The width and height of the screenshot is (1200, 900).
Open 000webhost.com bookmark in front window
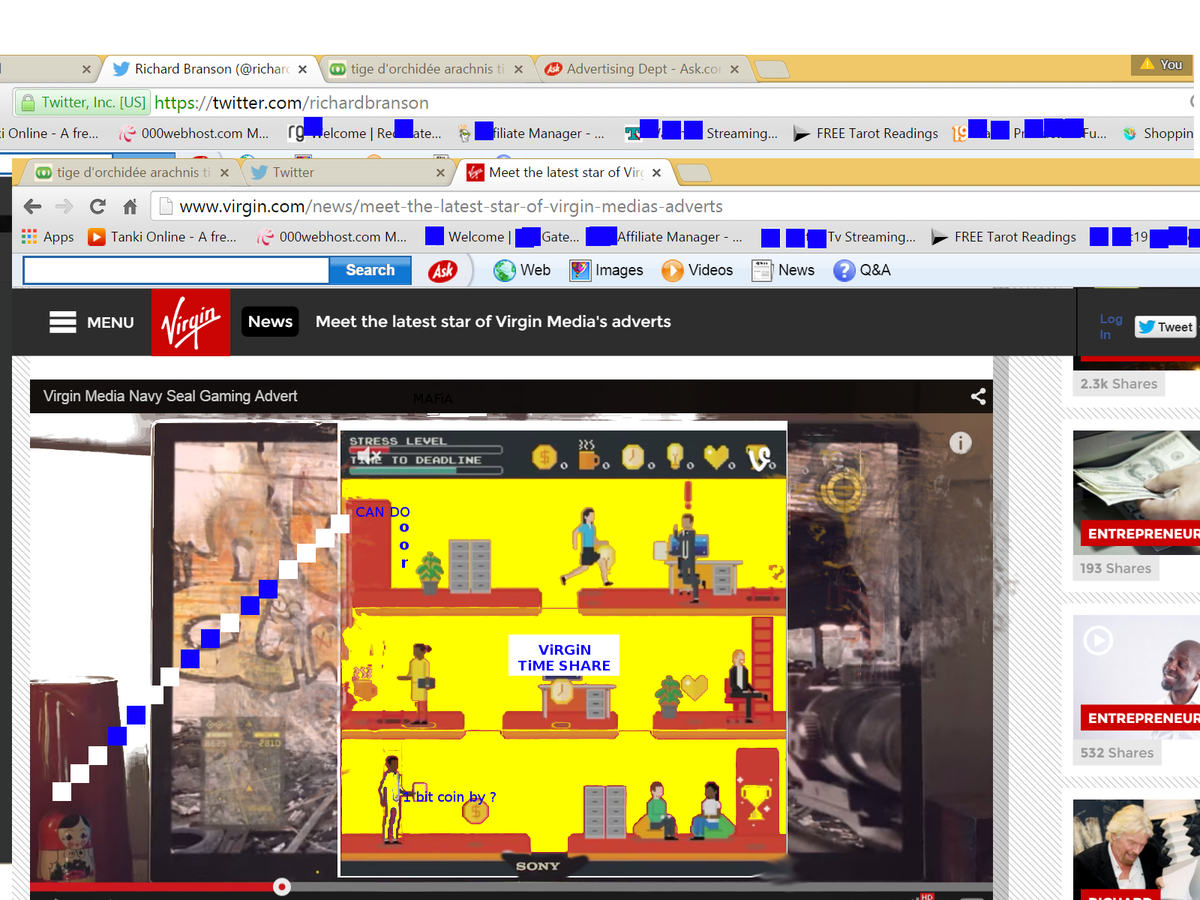click(x=332, y=237)
